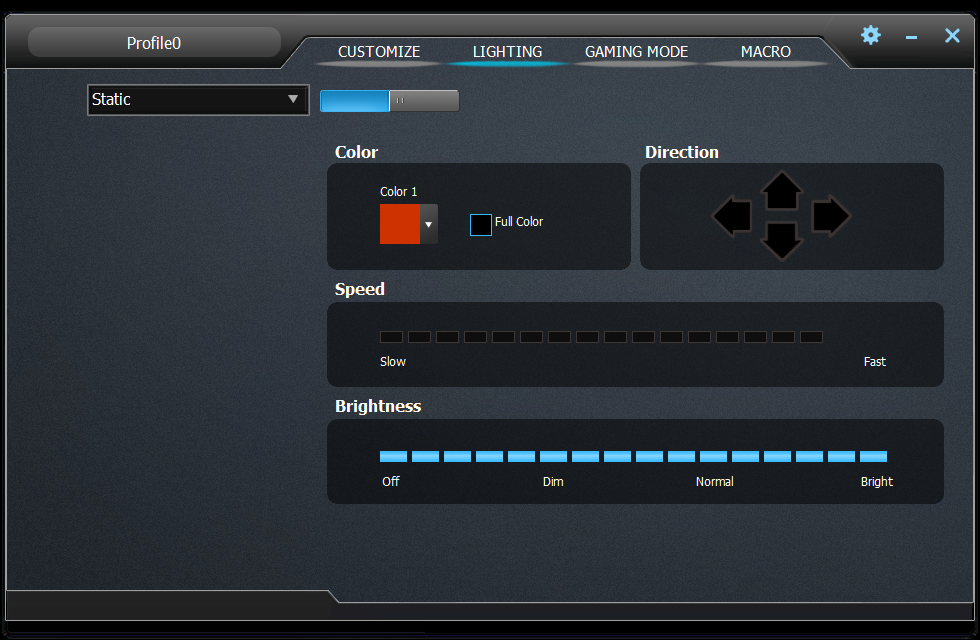Select the right direction arrow
The width and height of the screenshot is (980, 640).
(x=831, y=216)
